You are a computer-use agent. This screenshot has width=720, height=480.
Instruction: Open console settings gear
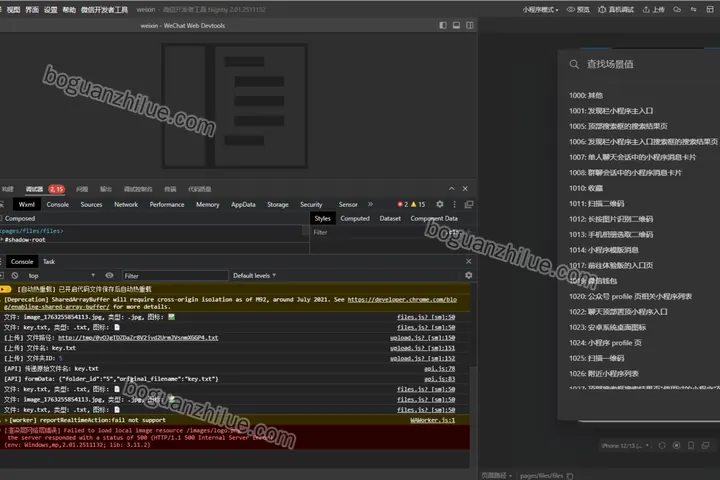[x=468, y=275]
